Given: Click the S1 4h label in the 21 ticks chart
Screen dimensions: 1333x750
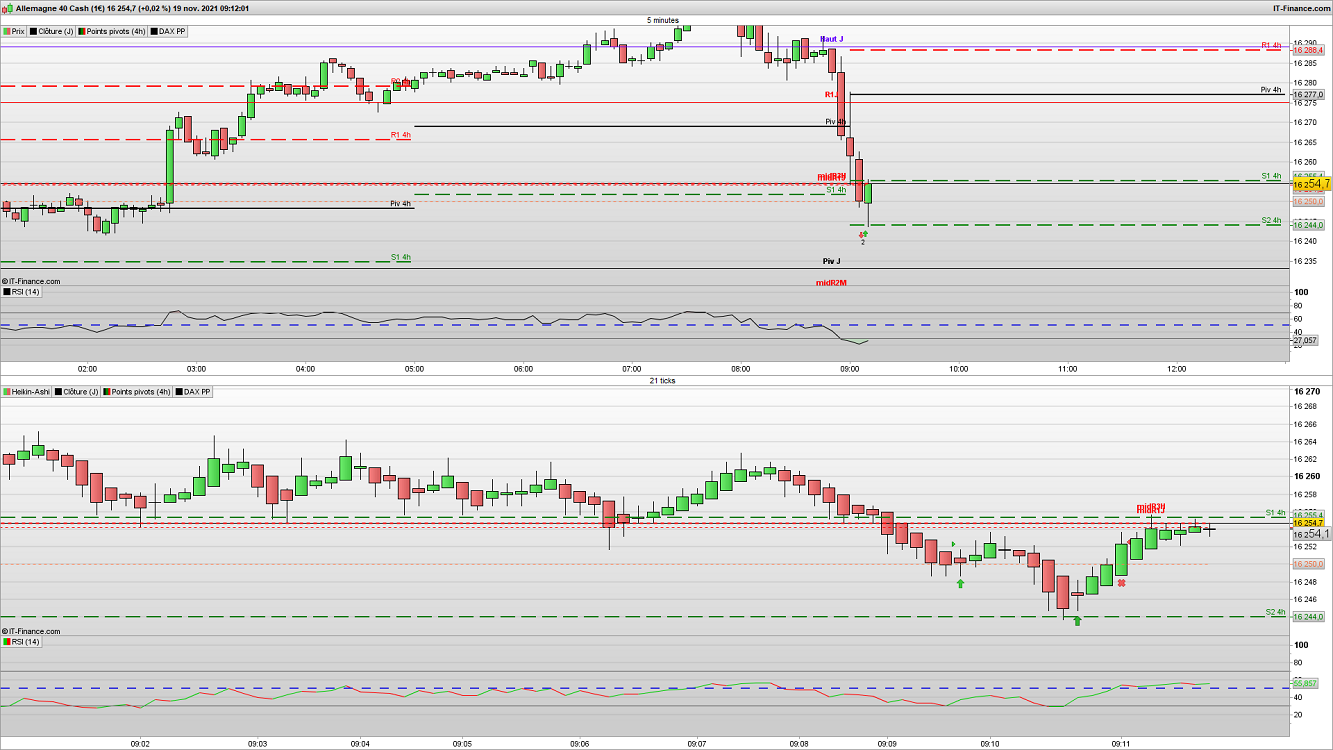Looking at the screenshot, I should click(x=1274, y=513).
